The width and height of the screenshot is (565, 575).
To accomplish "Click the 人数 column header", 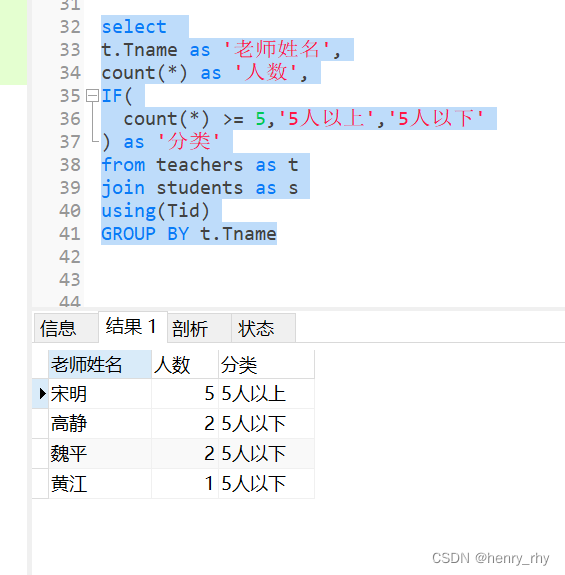I will coord(185,365).
